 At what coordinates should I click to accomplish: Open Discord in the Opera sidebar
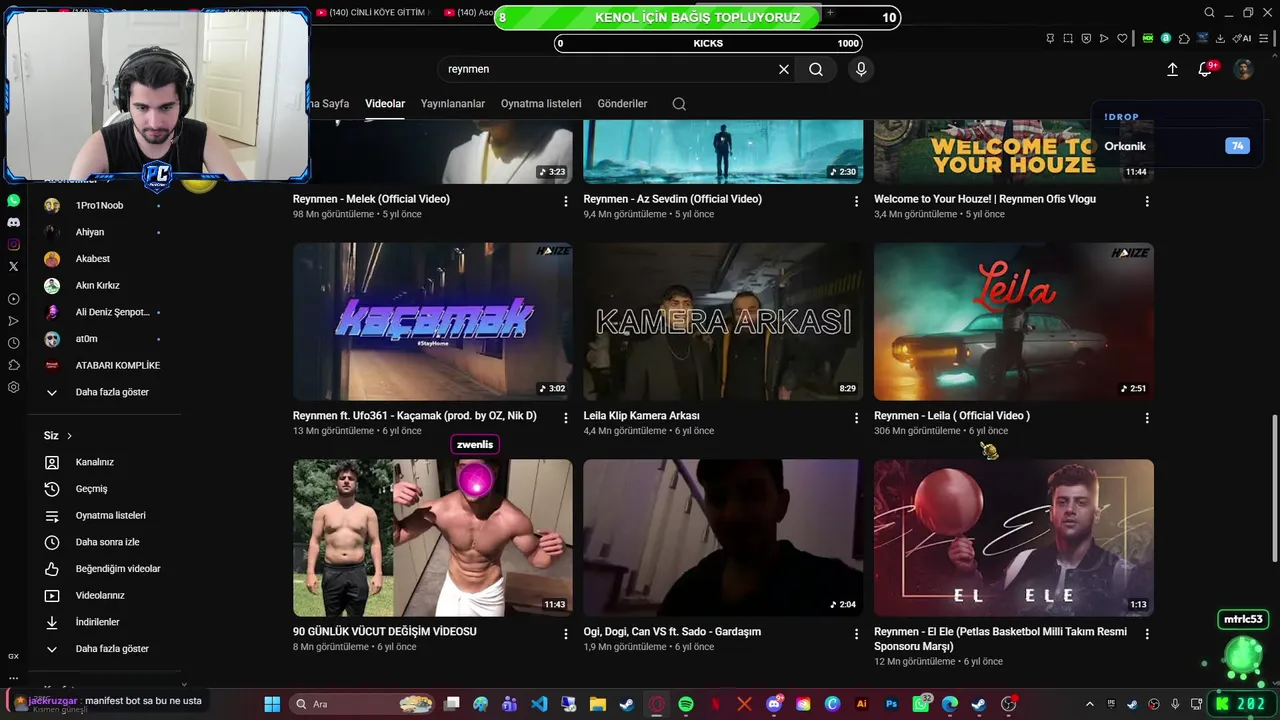pos(14,222)
